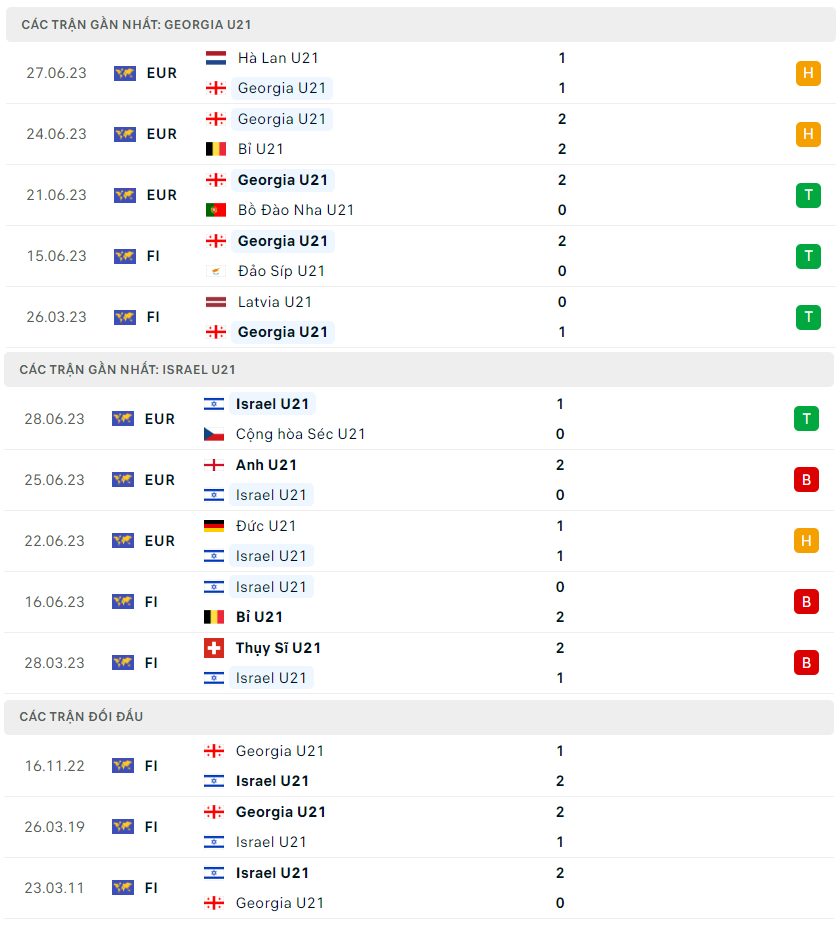The width and height of the screenshot is (840, 926).
Task: Click the Portugal flag next to Bồ Đào Nha U21
Action: tap(216, 210)
